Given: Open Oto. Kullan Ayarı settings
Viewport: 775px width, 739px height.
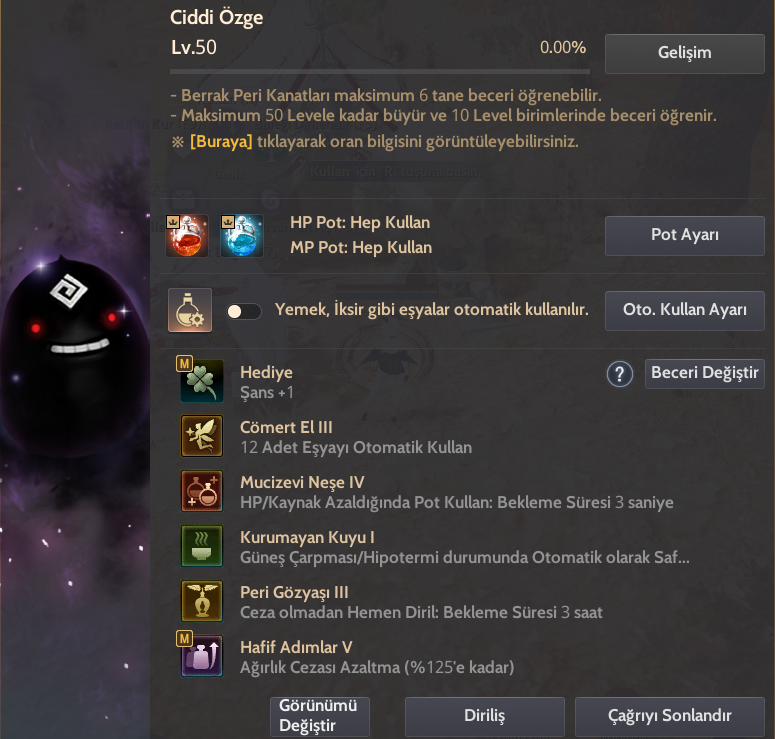Looking at the screenshot, I should 685,310.
